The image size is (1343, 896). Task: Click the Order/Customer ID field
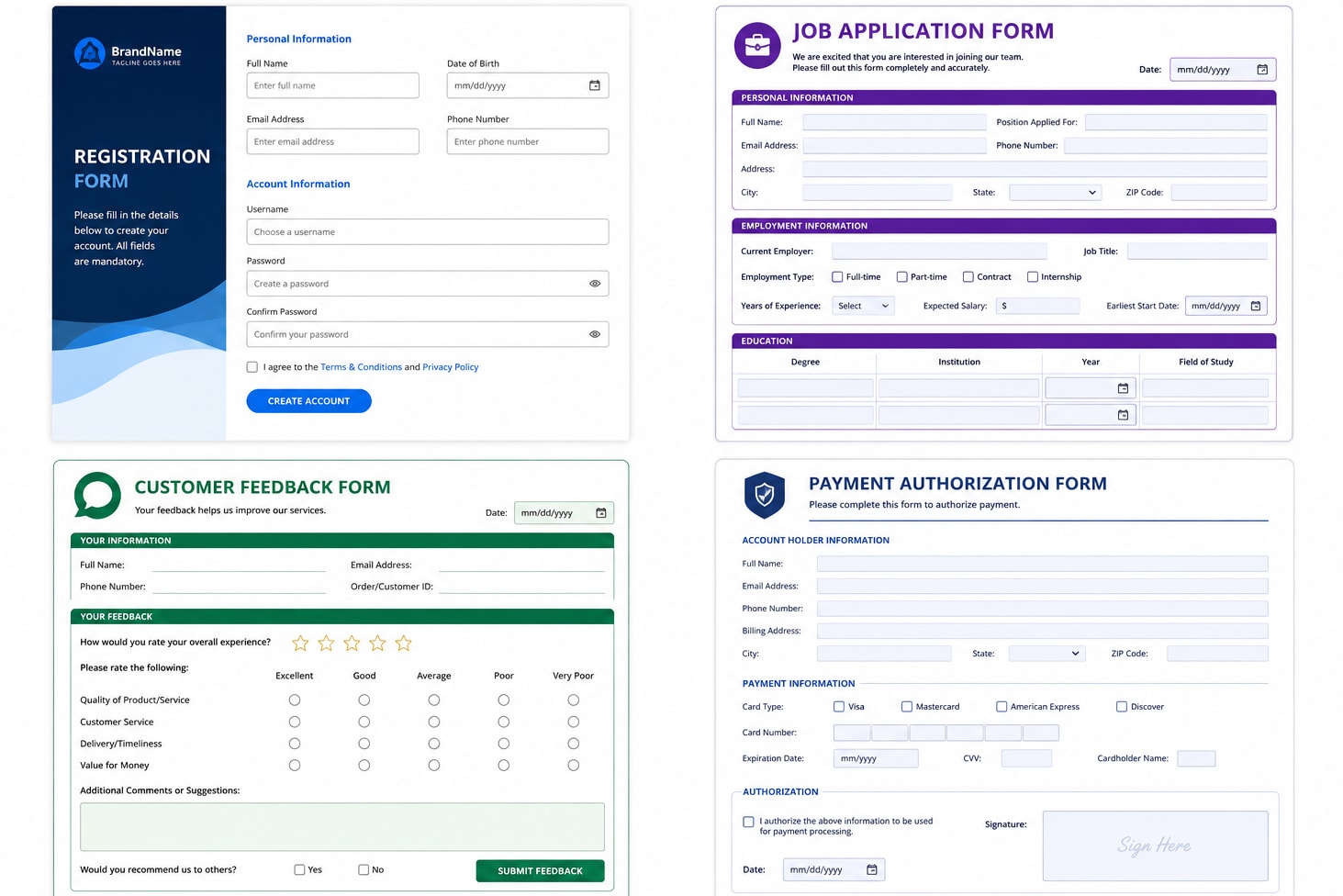click(x=521, y=586)
